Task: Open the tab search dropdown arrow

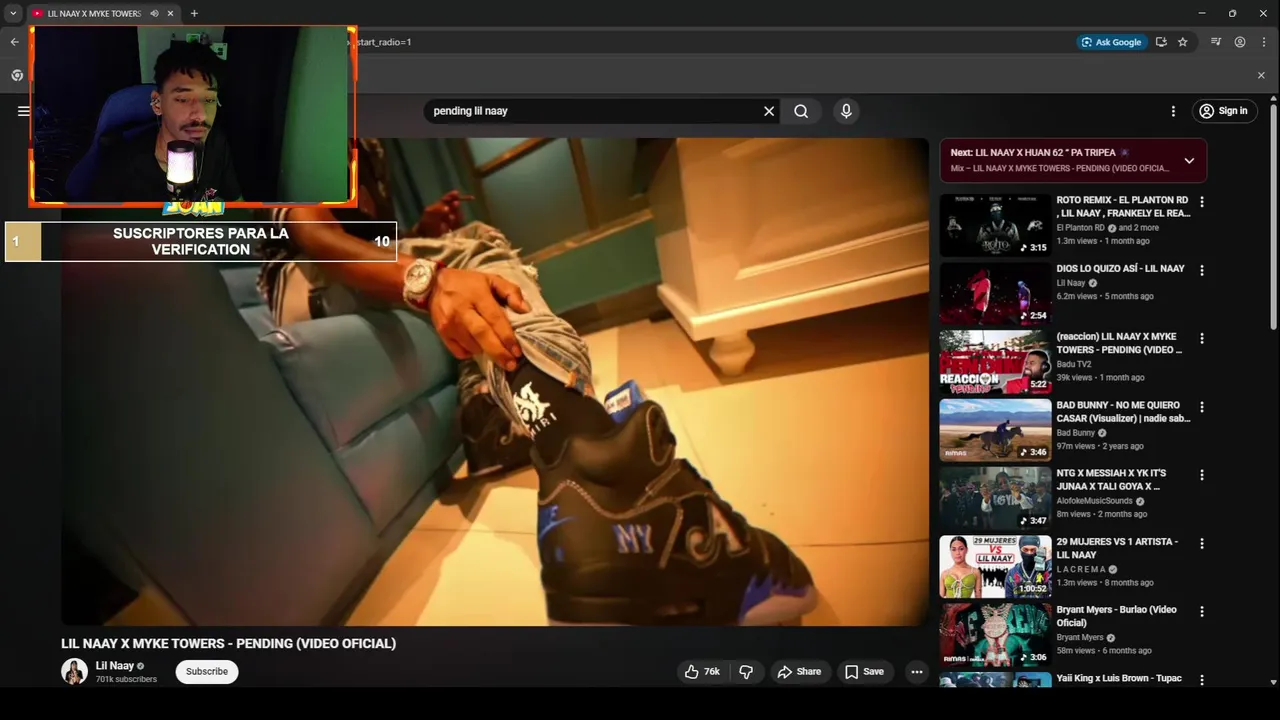Action: coord(13,13)
